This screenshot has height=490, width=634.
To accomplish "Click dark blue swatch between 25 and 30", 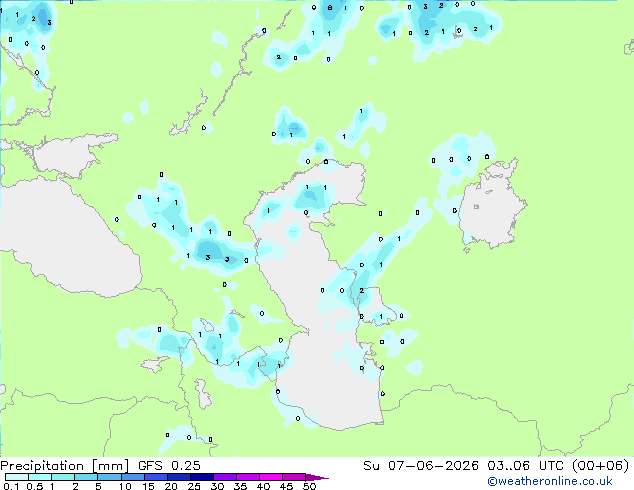I will pyautogui.click(x=202, y=477).
